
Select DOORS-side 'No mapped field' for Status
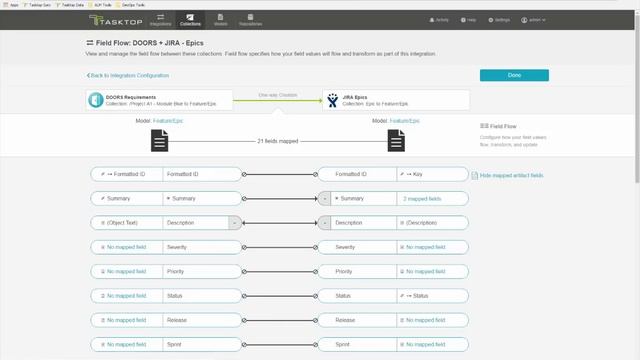127,296
